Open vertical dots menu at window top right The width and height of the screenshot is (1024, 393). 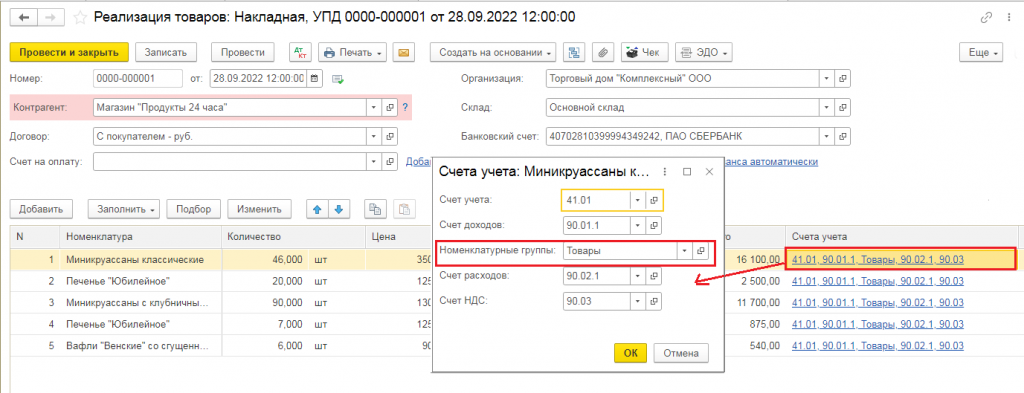1008,18
